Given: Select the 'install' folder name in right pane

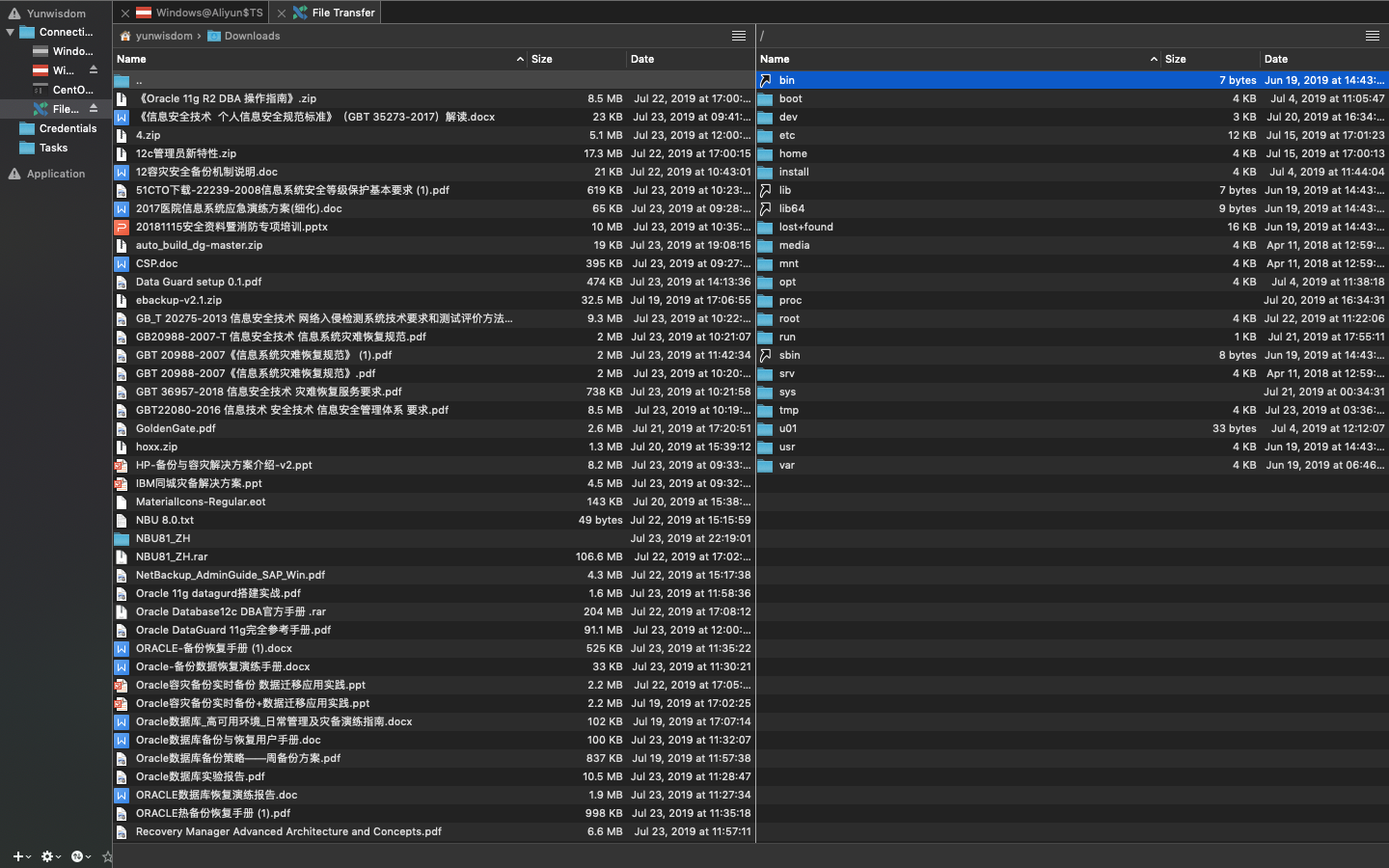Looking at the screenshot, I should (794, 172).
